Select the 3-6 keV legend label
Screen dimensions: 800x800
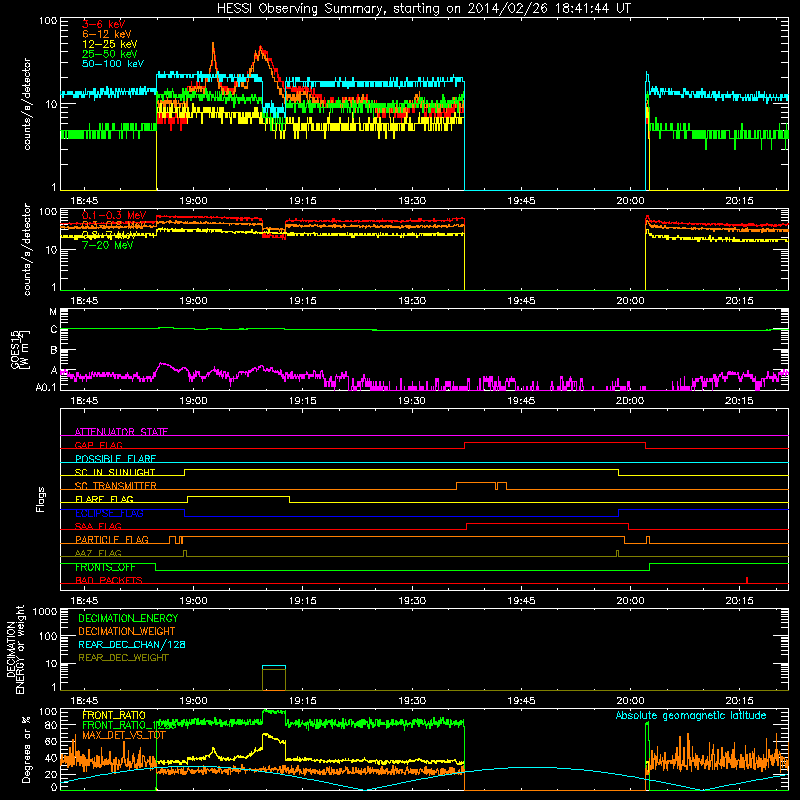(x=104, y=24)
